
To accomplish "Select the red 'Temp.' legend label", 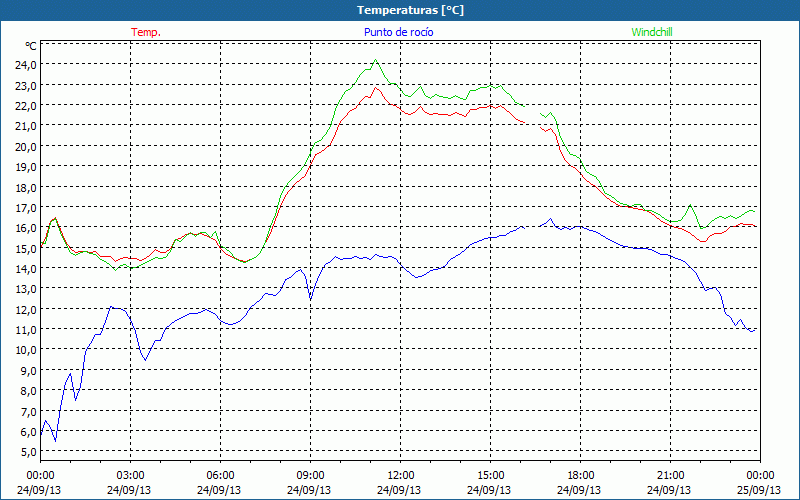I will [146, 32].
